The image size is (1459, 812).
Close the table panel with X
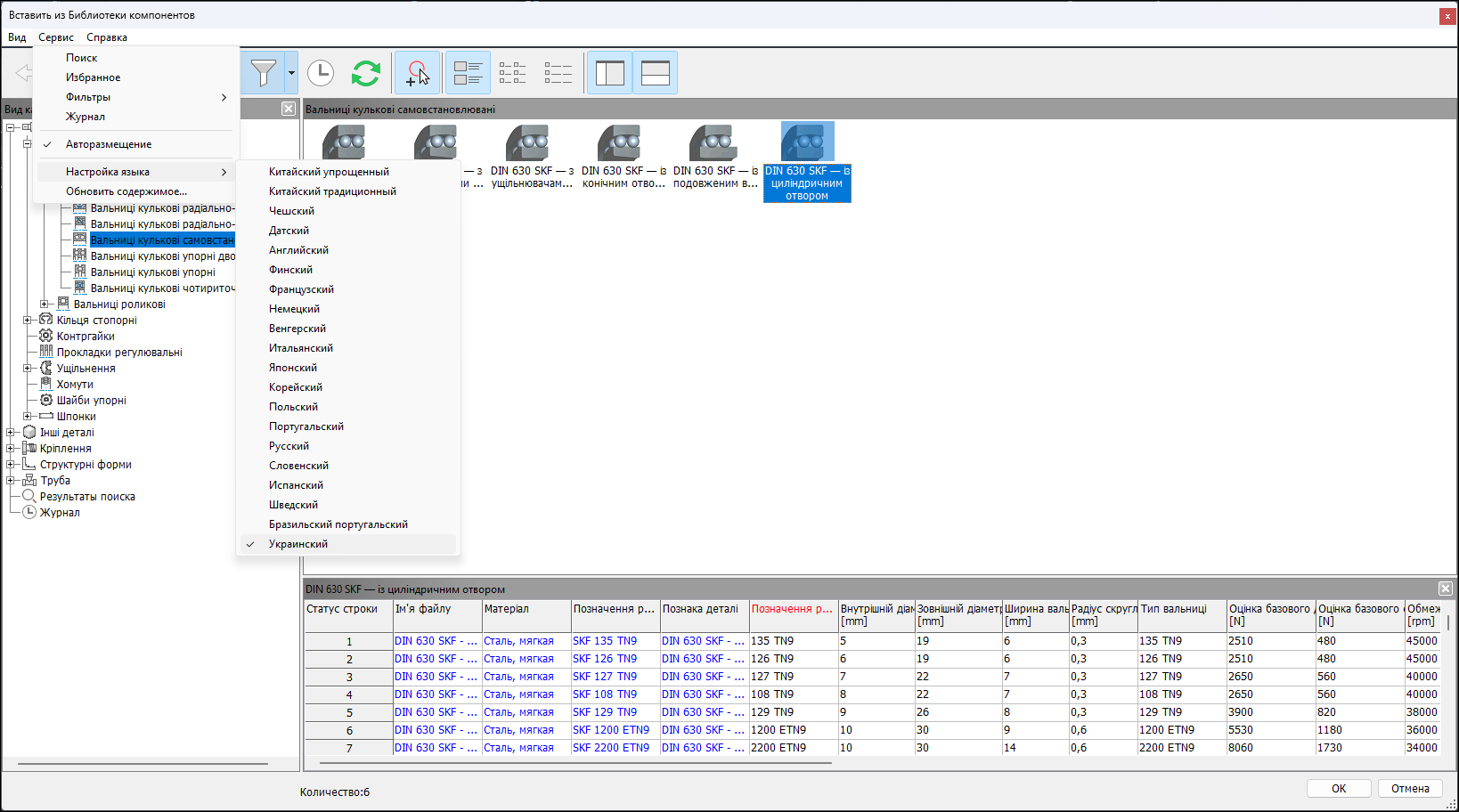pos(1446,589)
